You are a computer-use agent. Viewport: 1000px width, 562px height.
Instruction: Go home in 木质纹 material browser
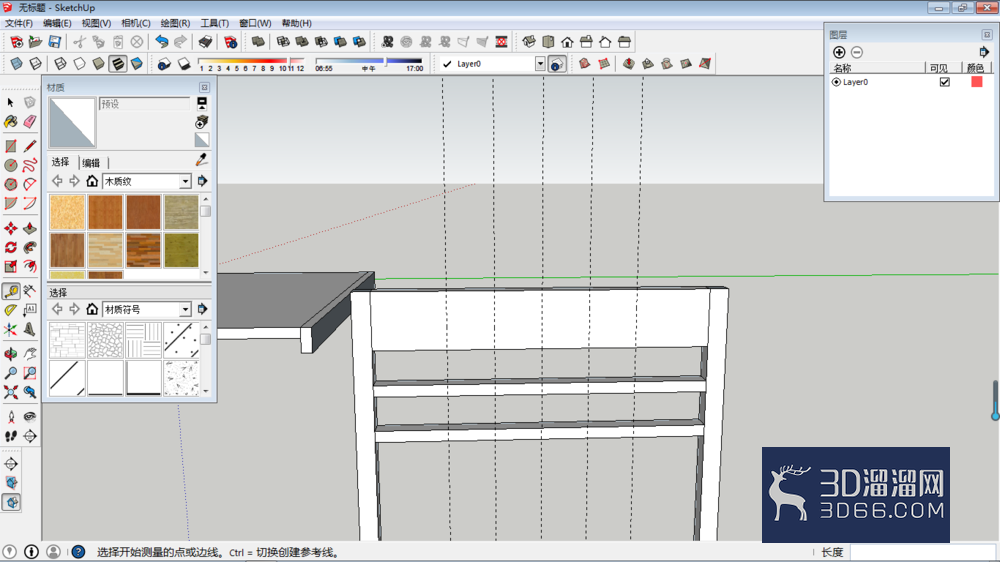(x=92, y=181)
